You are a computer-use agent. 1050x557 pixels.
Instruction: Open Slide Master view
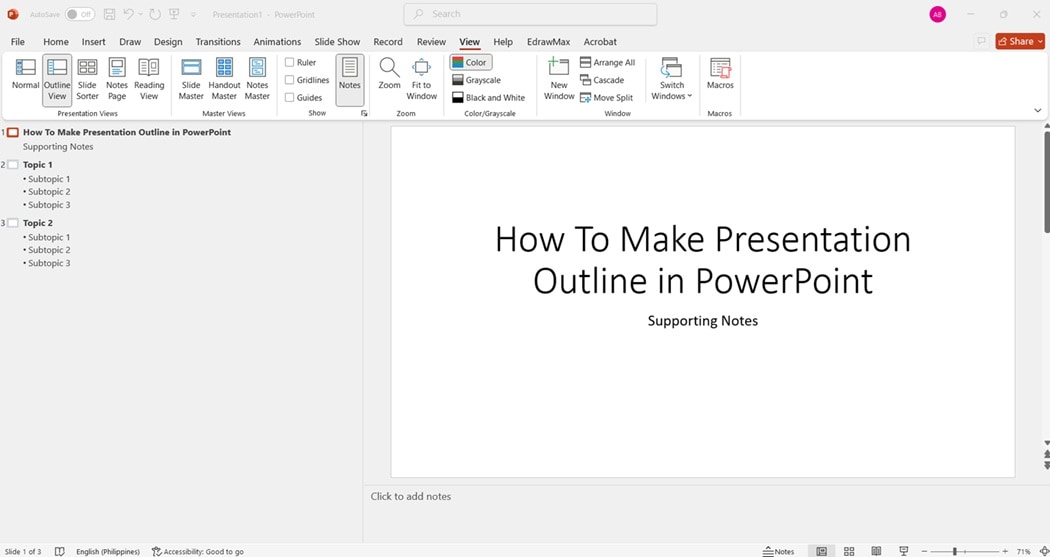pos(191,80)
